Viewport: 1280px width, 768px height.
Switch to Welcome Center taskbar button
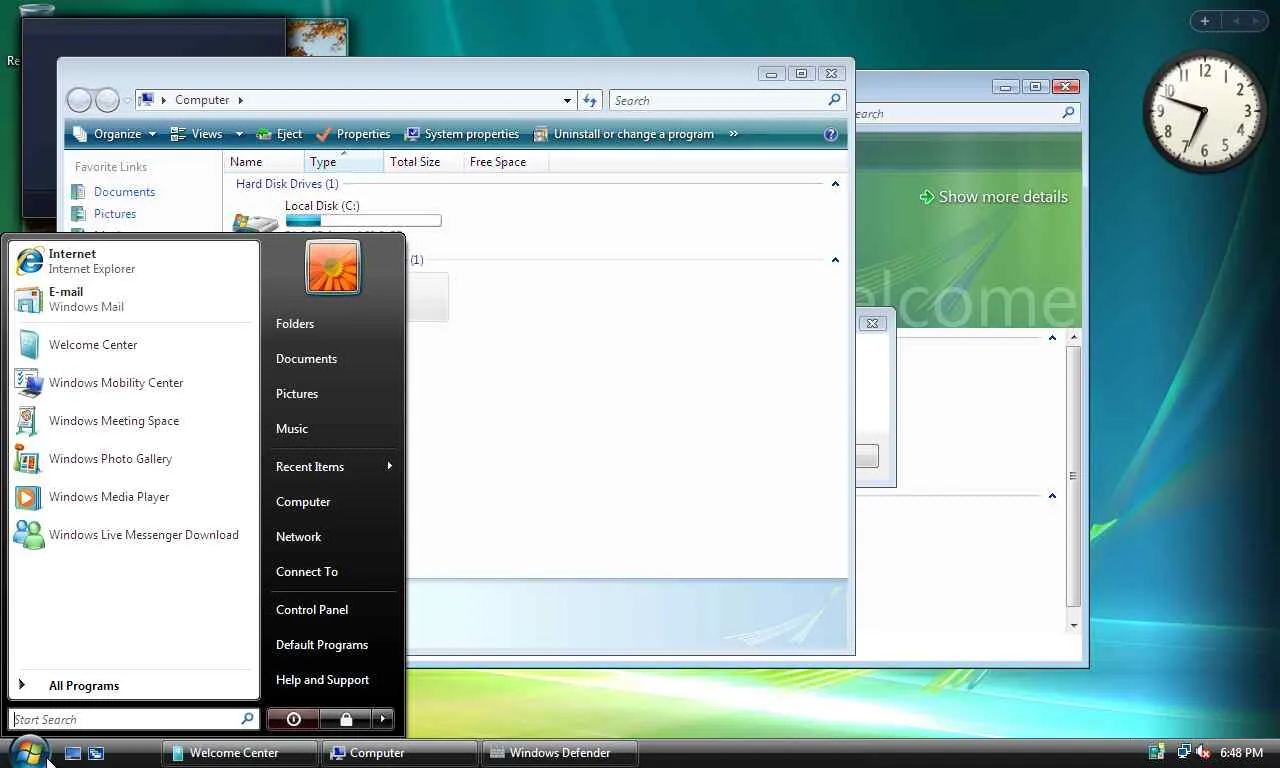[240, 753]
